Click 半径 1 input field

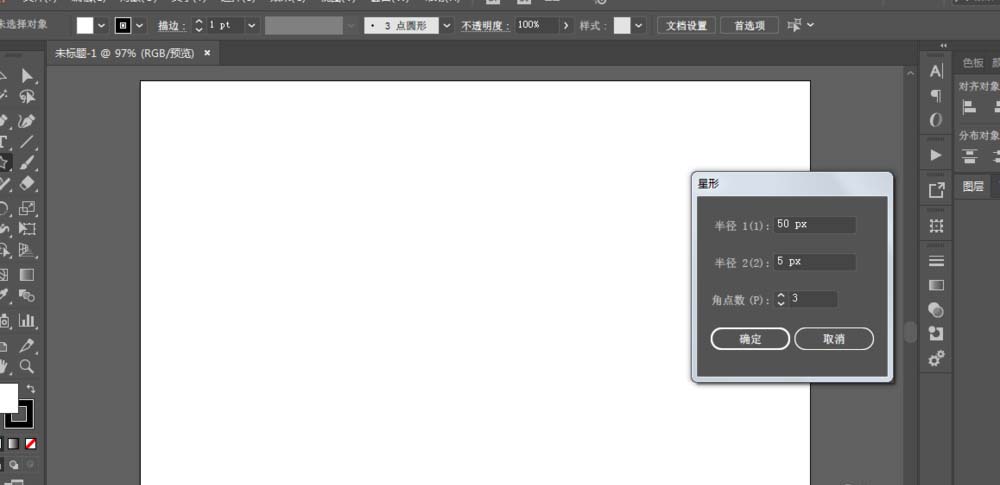click(x=814, y=225)
